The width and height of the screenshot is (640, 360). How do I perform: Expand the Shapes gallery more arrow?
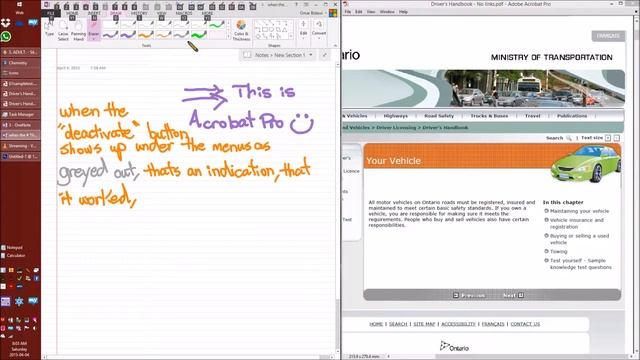coord(291,37)
